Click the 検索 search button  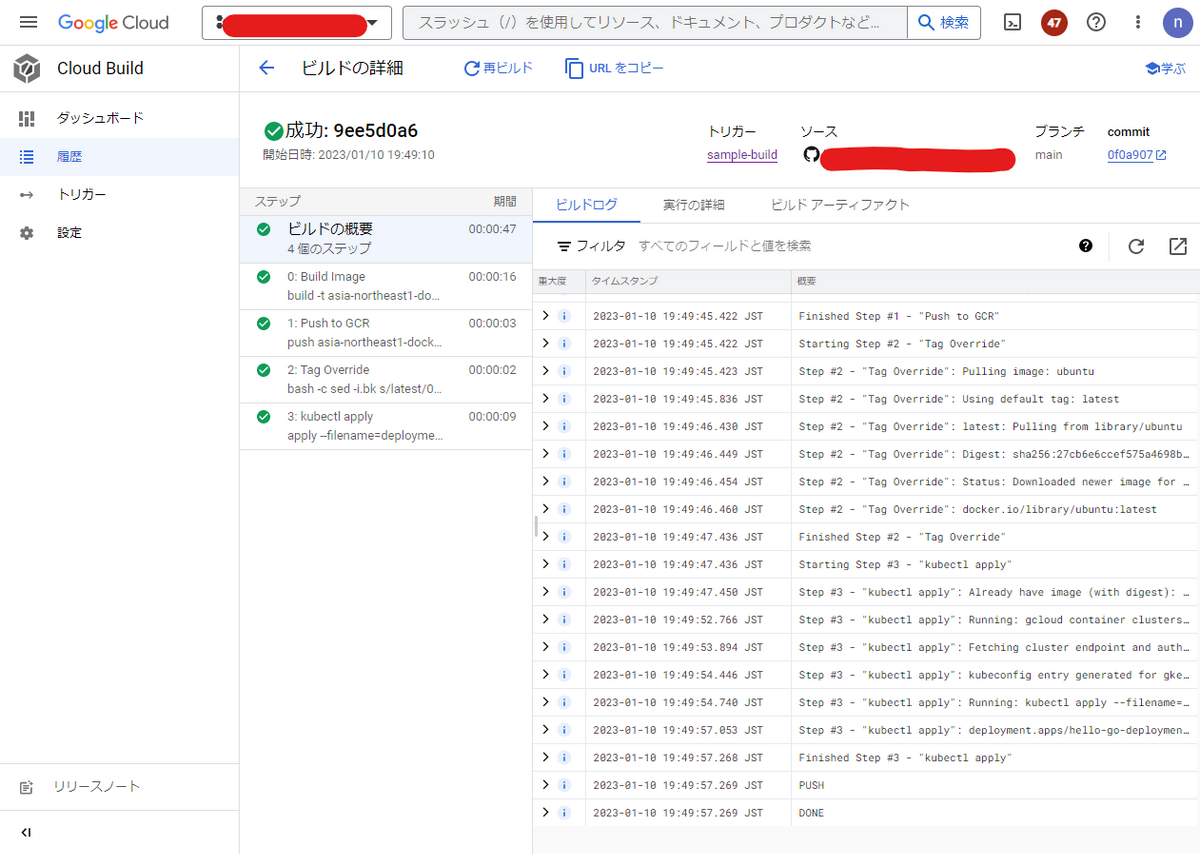tap(944, 22)
